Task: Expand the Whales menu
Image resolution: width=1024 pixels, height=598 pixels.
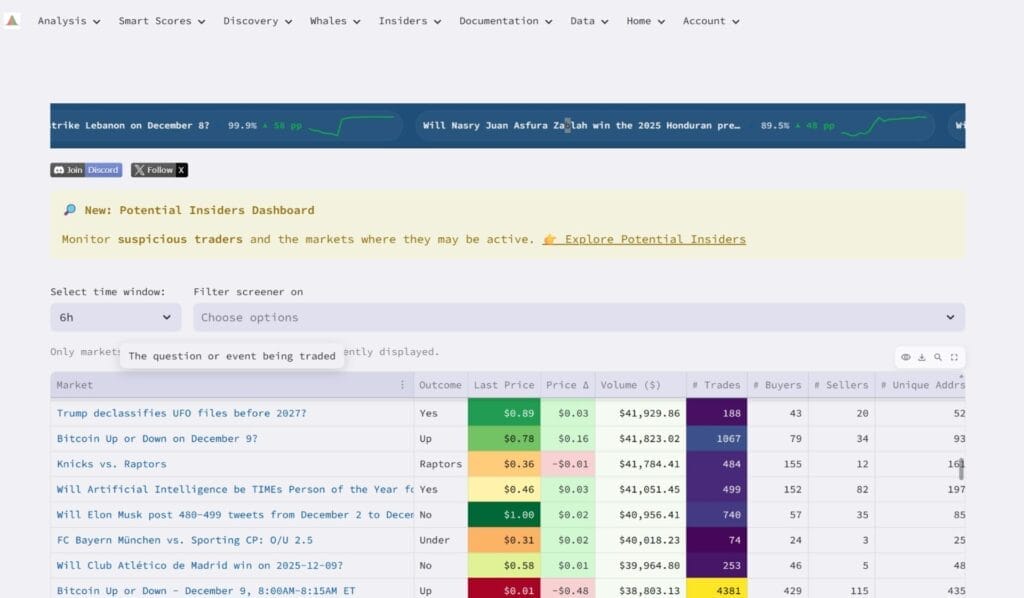Action: tap(335, 21)
